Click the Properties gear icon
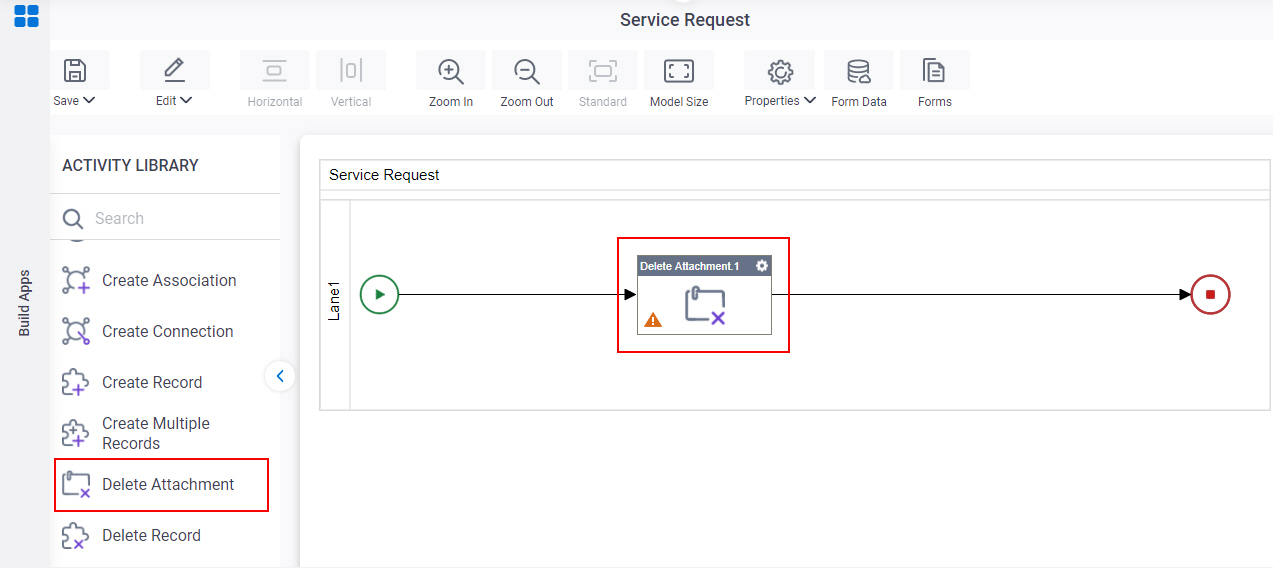Viewport: 1273px width, 568px height. click(x=780, y=71)
